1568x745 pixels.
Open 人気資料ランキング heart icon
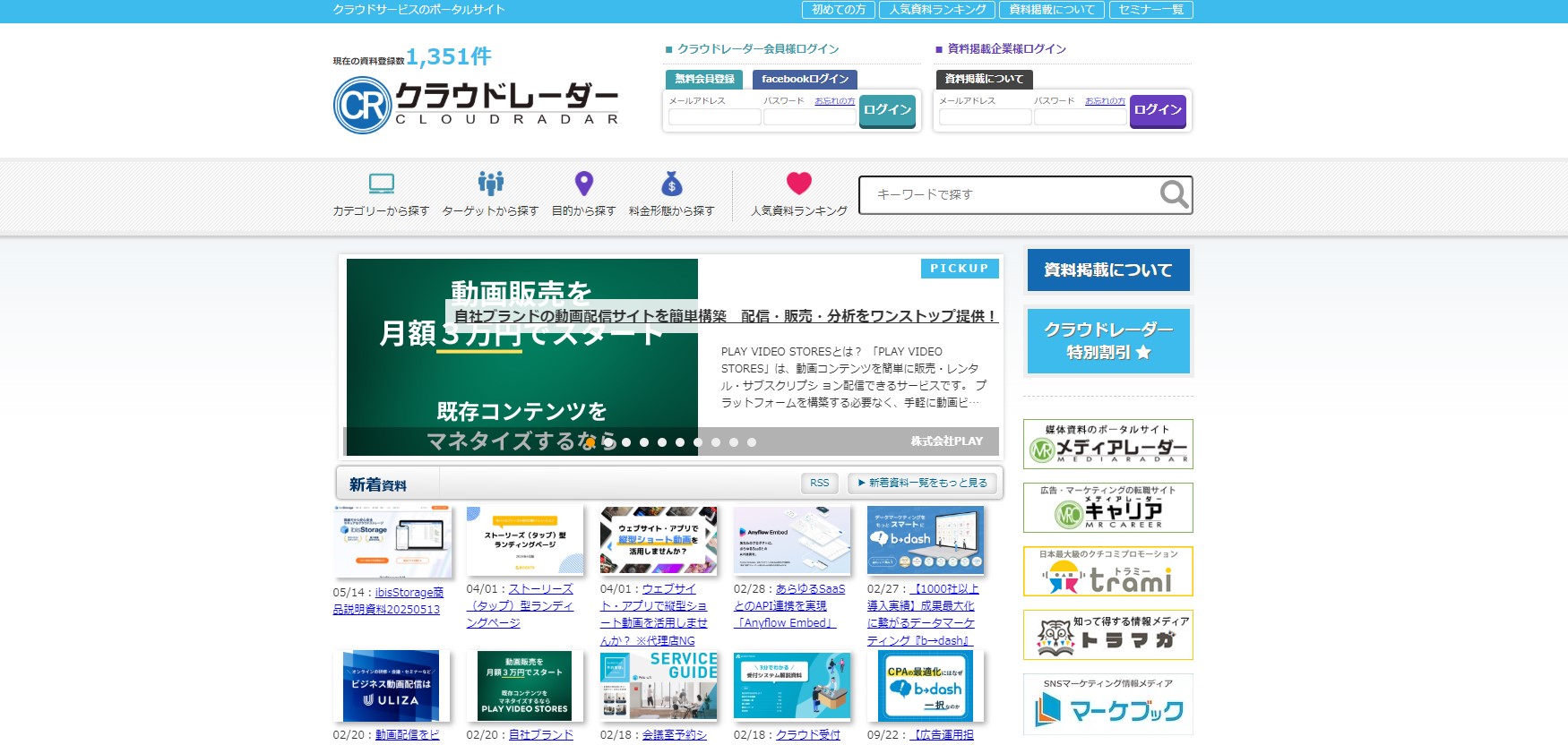[799, 184]
